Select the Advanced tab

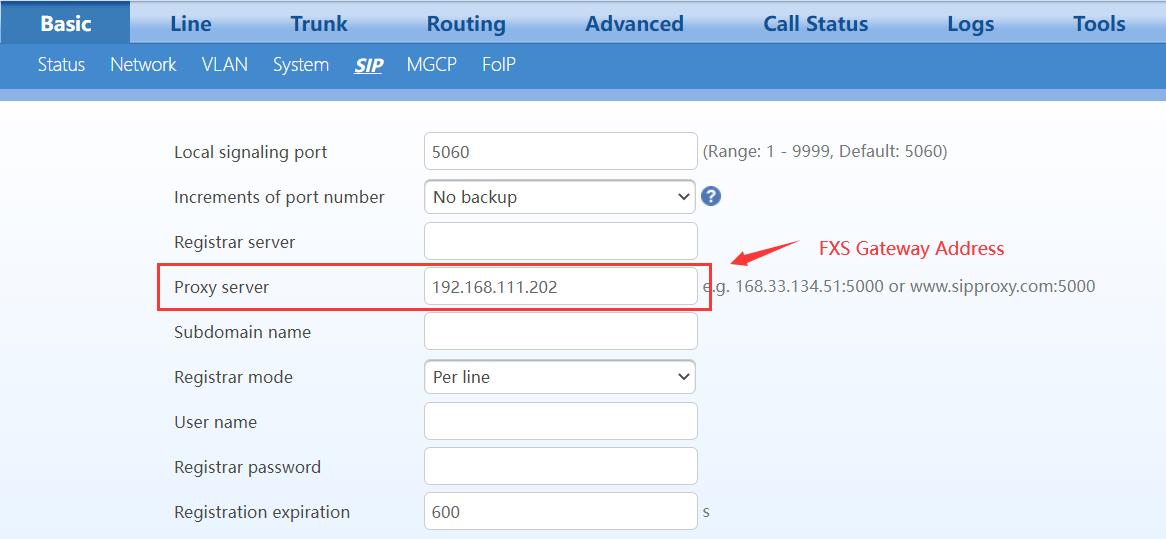point(634,23)
